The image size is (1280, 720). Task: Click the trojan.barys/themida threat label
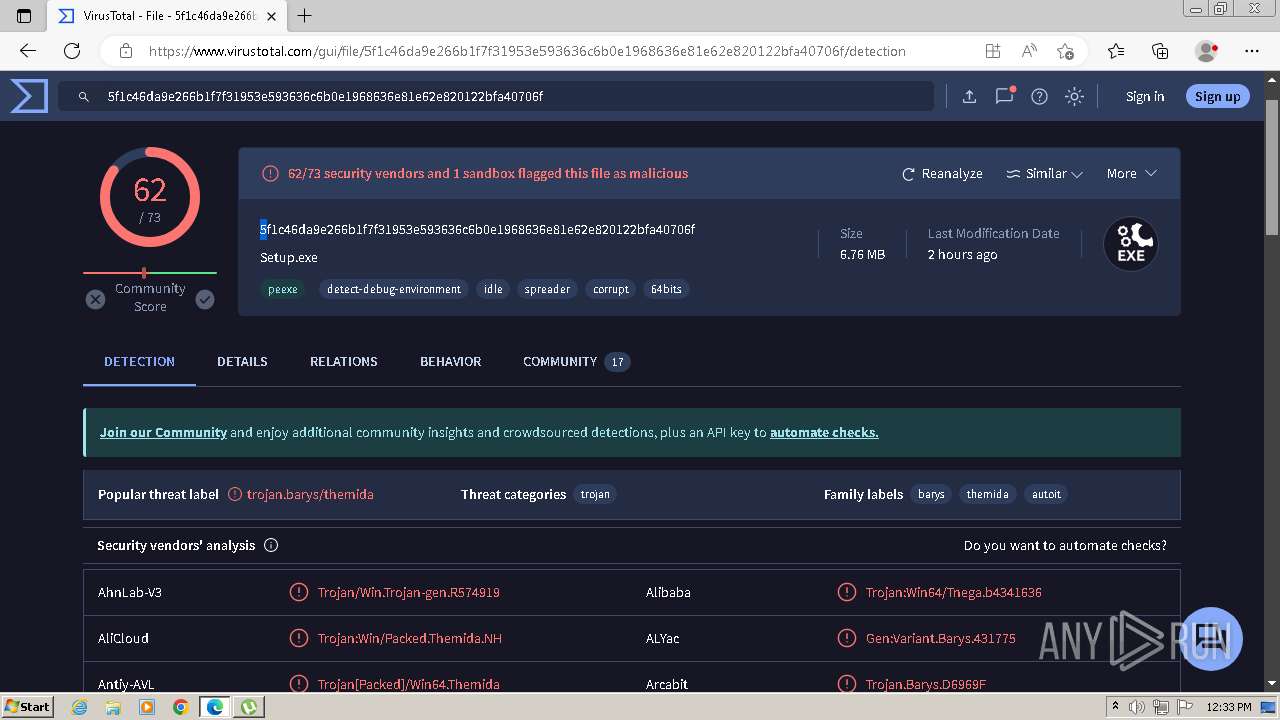tap(310, 494)
